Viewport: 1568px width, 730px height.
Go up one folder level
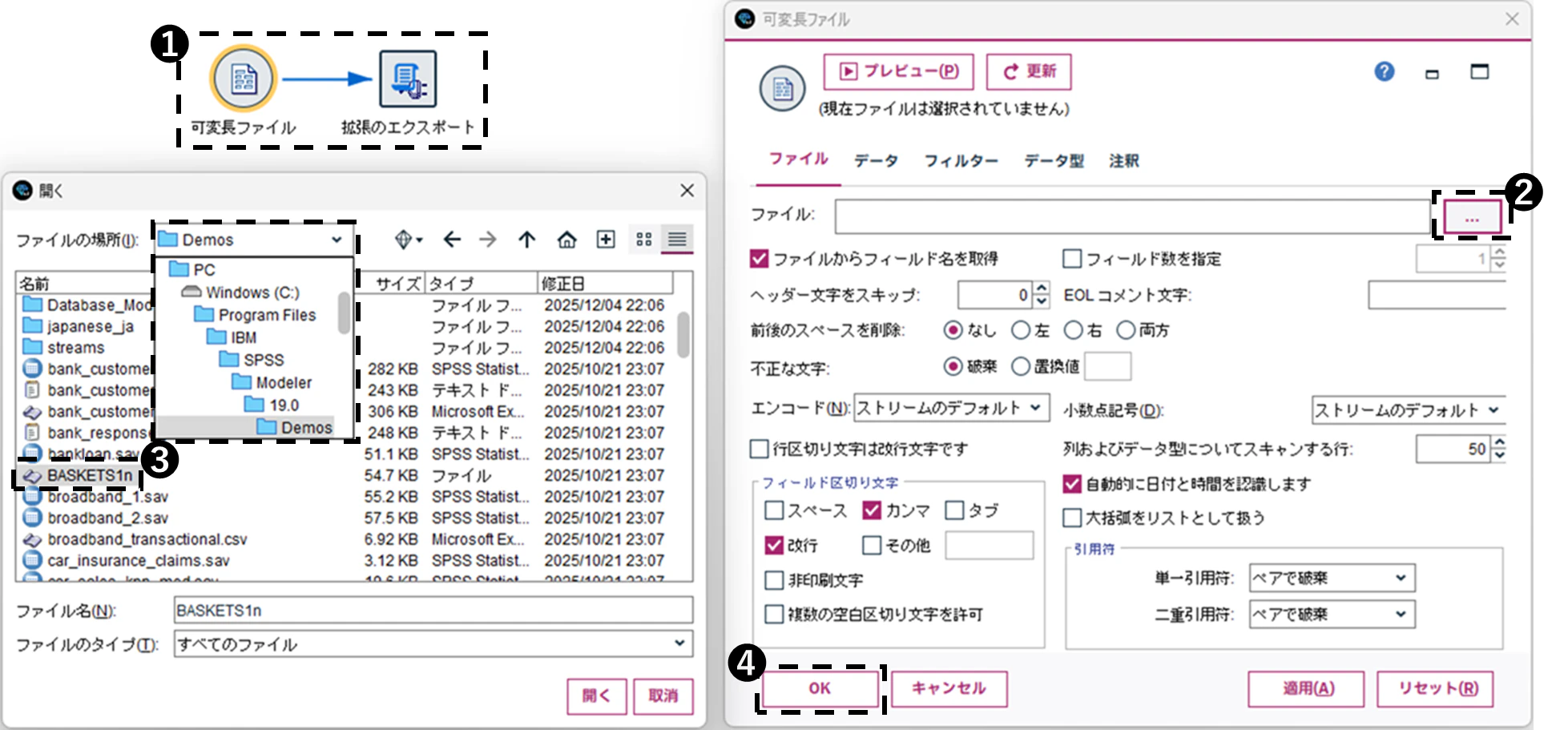tap(526, 240)
